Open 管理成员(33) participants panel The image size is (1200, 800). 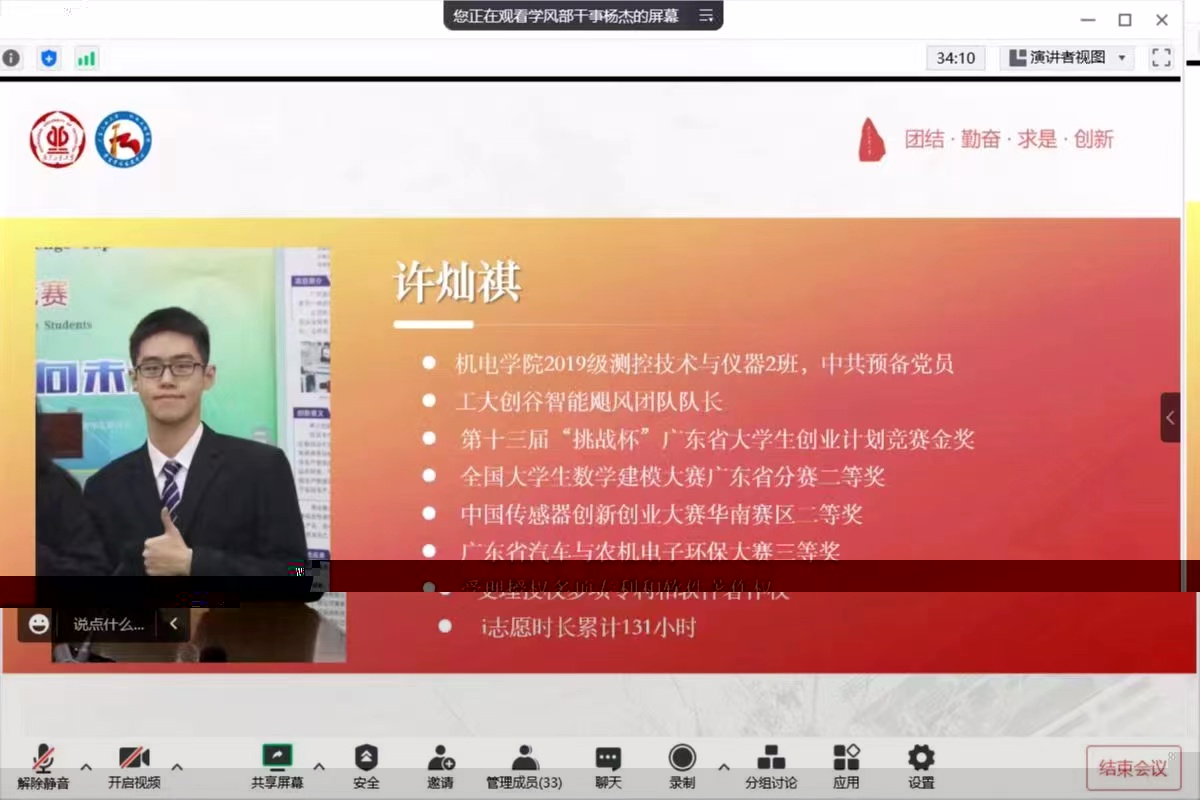[524, 767]
